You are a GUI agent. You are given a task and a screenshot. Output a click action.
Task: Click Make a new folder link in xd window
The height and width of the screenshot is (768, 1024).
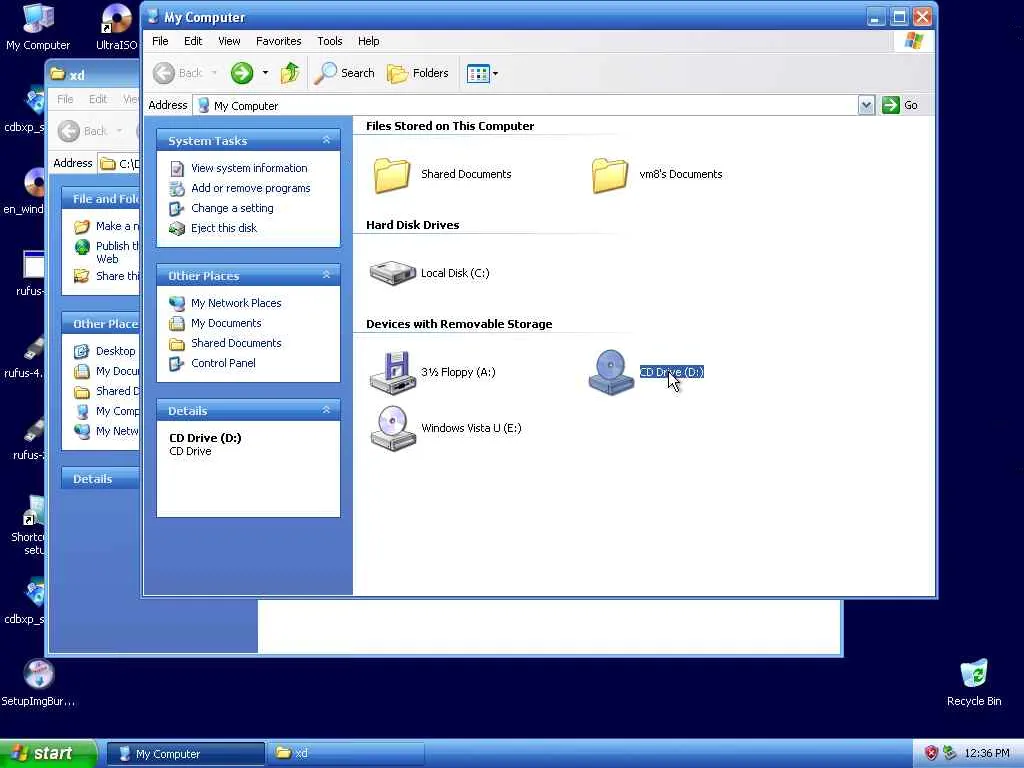click(118, 226)
